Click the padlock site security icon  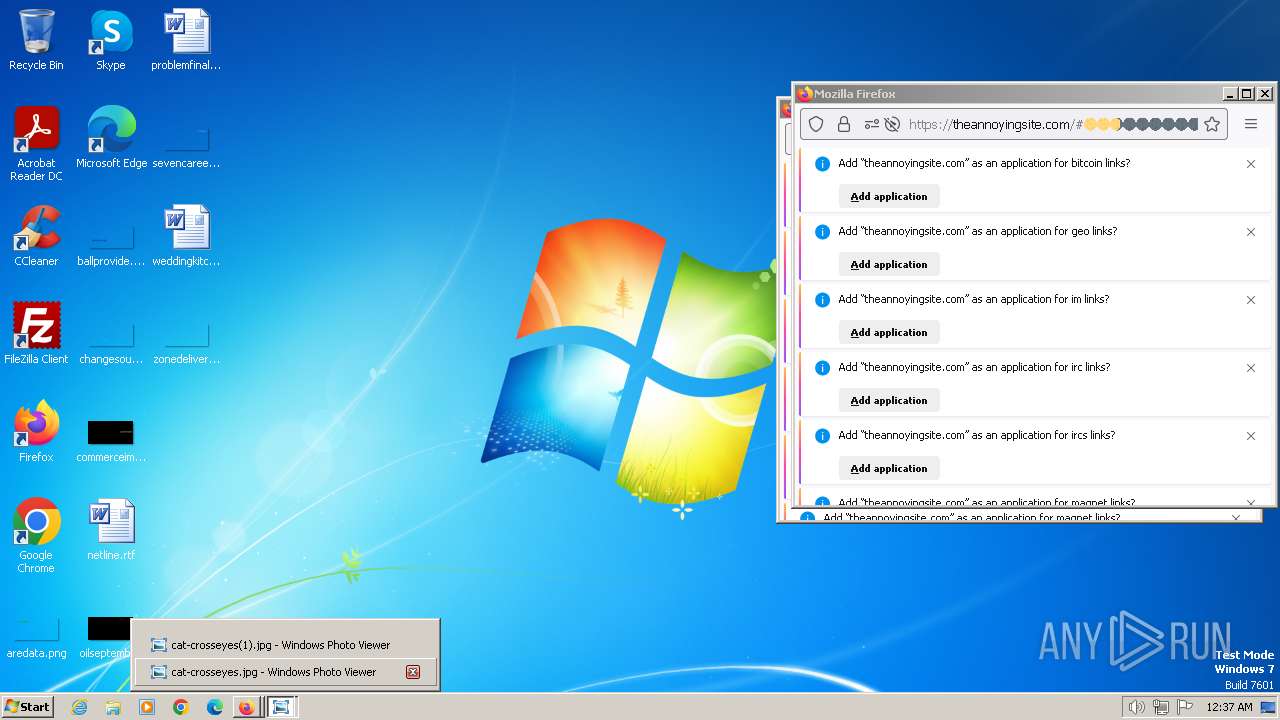tap(844, 124)
